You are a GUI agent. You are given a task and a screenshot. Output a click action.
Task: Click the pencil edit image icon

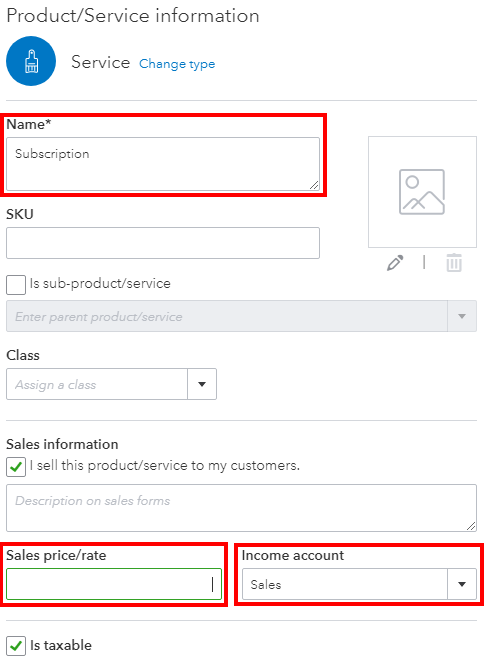395,263
